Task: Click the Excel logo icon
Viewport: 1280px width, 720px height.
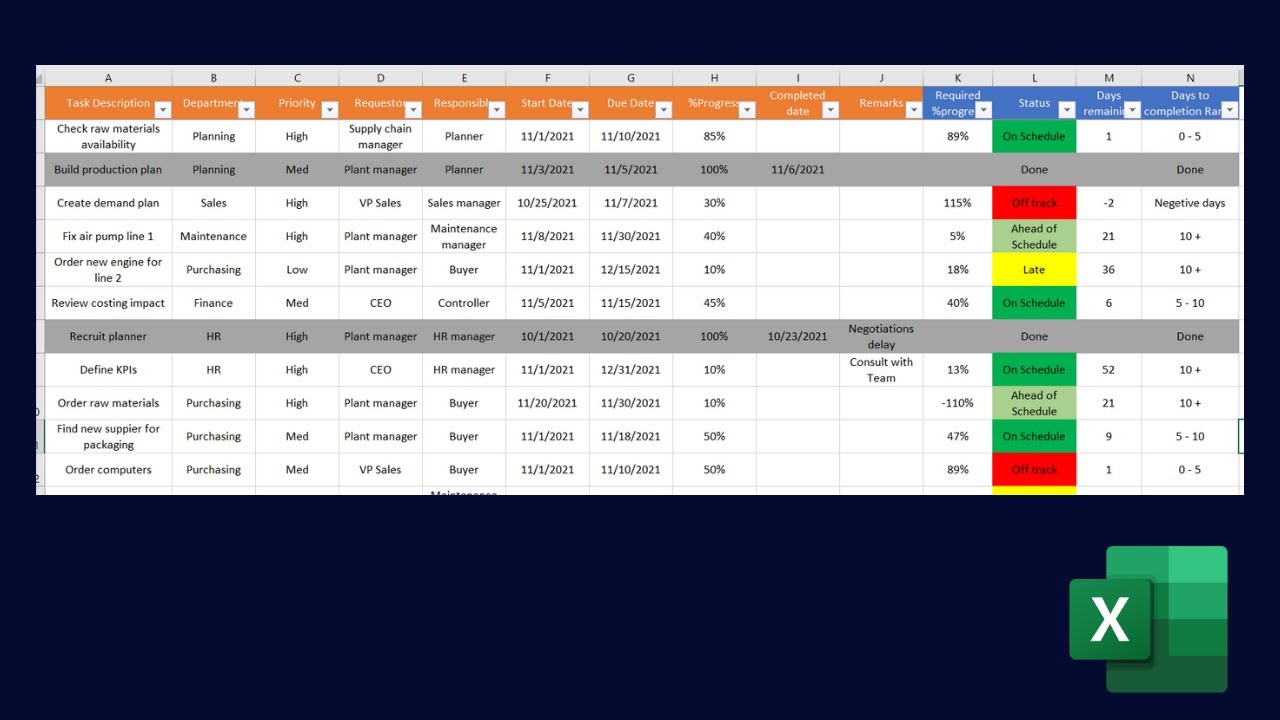Action: 1148,619
